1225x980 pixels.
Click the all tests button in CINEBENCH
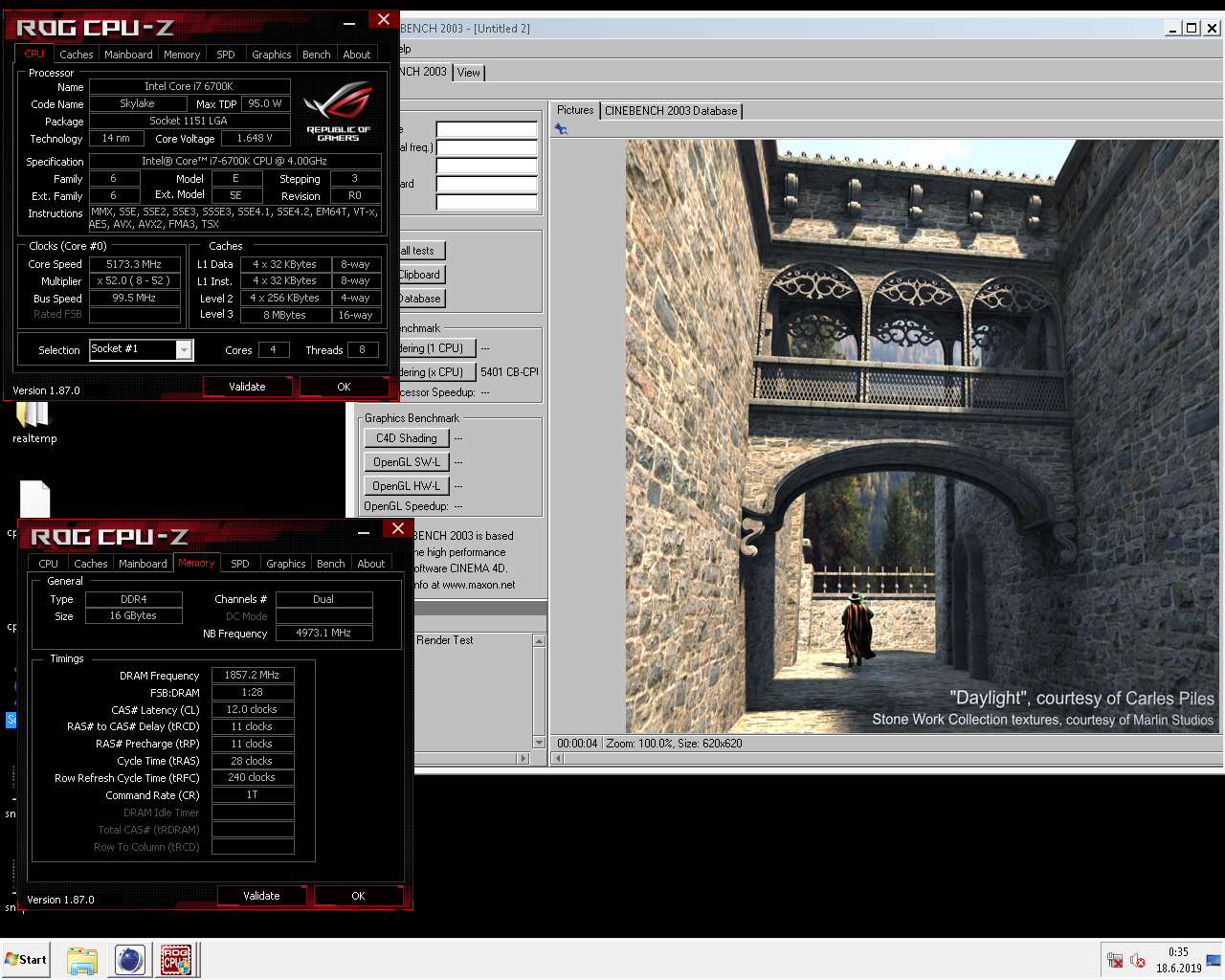coord(421,251)
